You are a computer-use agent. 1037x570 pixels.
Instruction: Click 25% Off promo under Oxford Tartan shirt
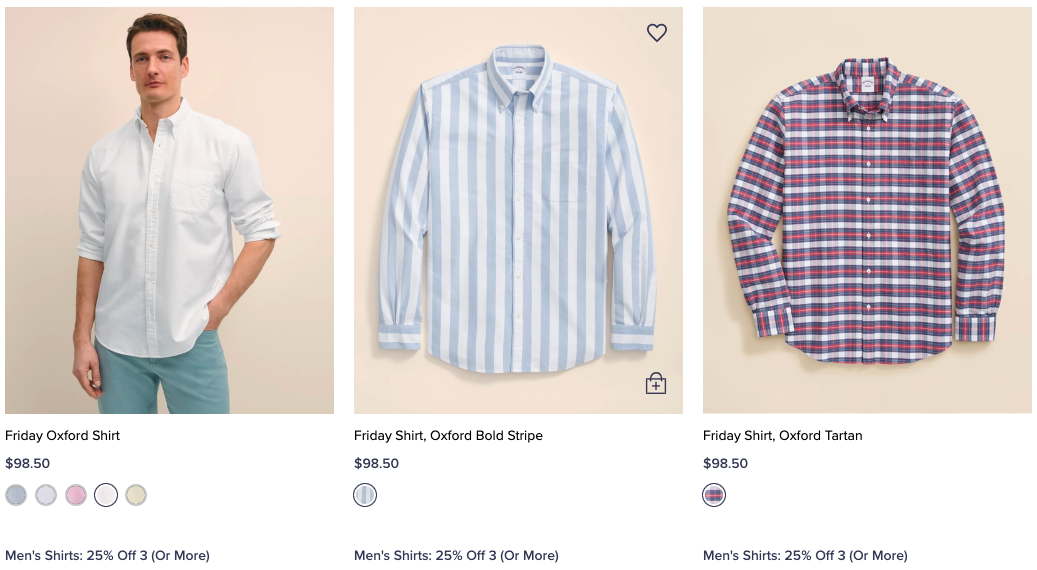[x=805, y=555]
